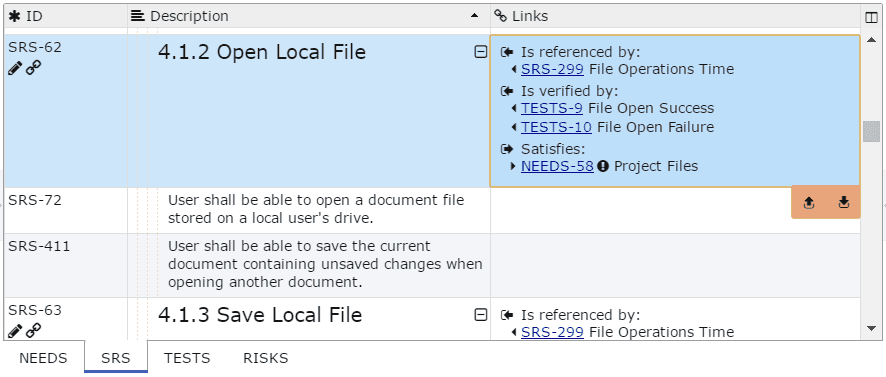
Task: Open the column chooser icon
Action: (x=871, y=17)
